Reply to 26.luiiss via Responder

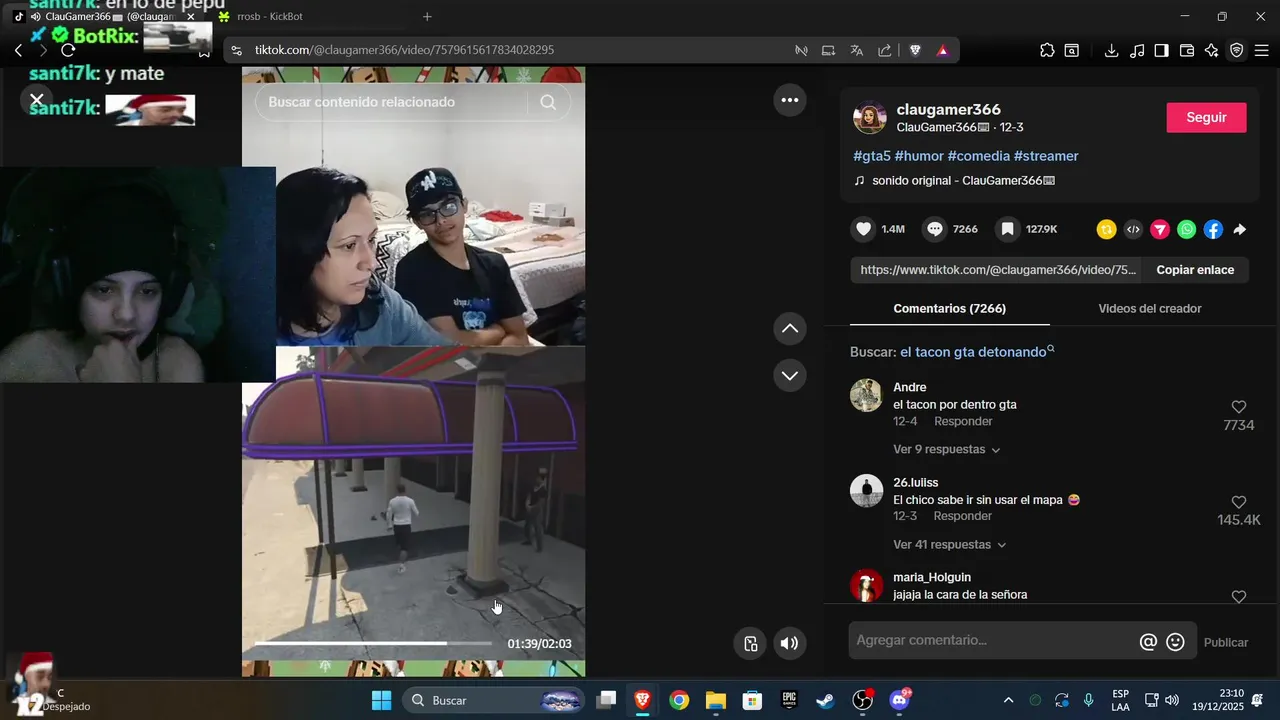[x=962, y=516]
